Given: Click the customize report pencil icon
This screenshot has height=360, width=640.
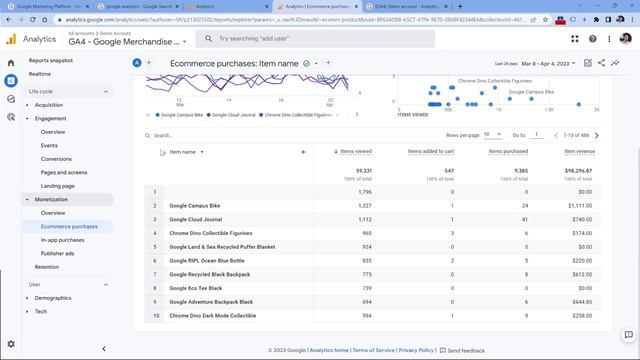Looking at the screenshot, I should (x=588, y=63).
